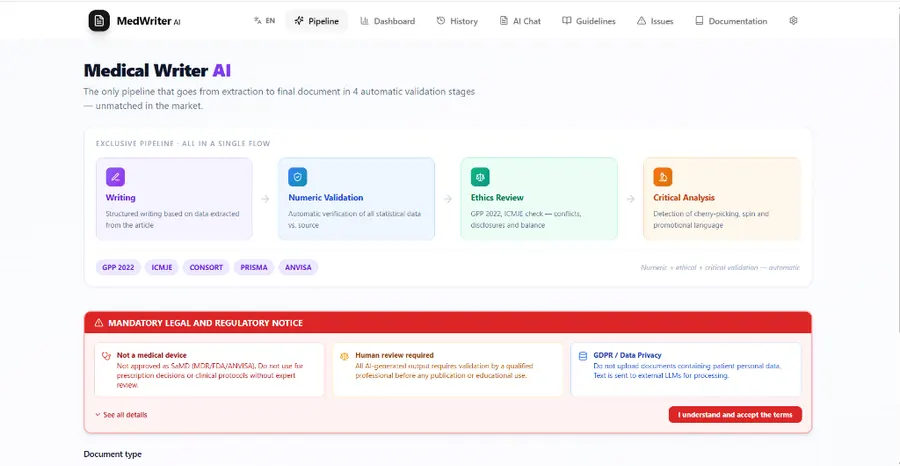This screenshot has width=900, height=466.
Task: Open the Documentation tab
Action: coord(731,21)
